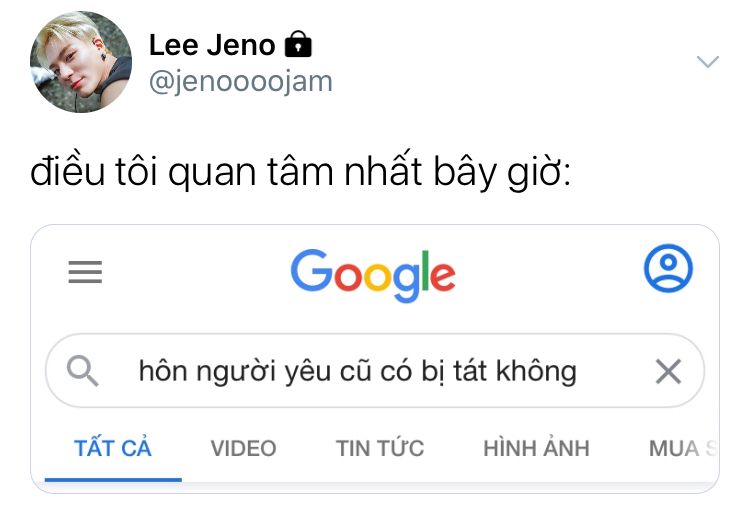
Task: Tap the Google account profile icon
Action: point(668,268)
